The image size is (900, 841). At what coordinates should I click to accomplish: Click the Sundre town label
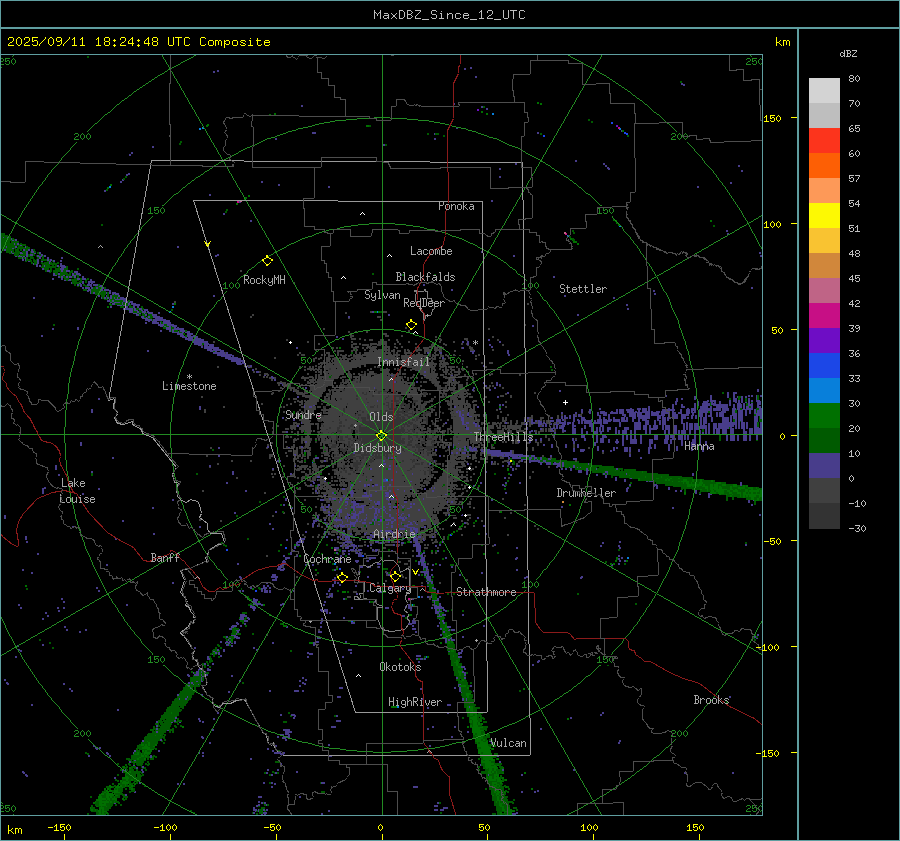point(303,414)
